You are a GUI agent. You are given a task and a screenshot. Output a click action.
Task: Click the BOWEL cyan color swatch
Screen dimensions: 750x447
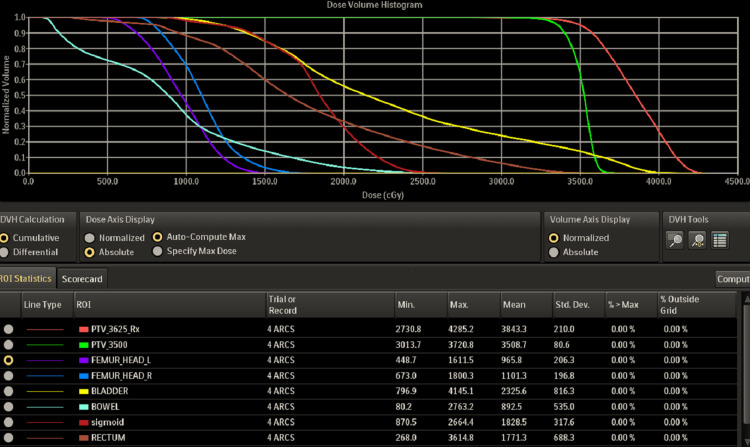pos(84,407)
